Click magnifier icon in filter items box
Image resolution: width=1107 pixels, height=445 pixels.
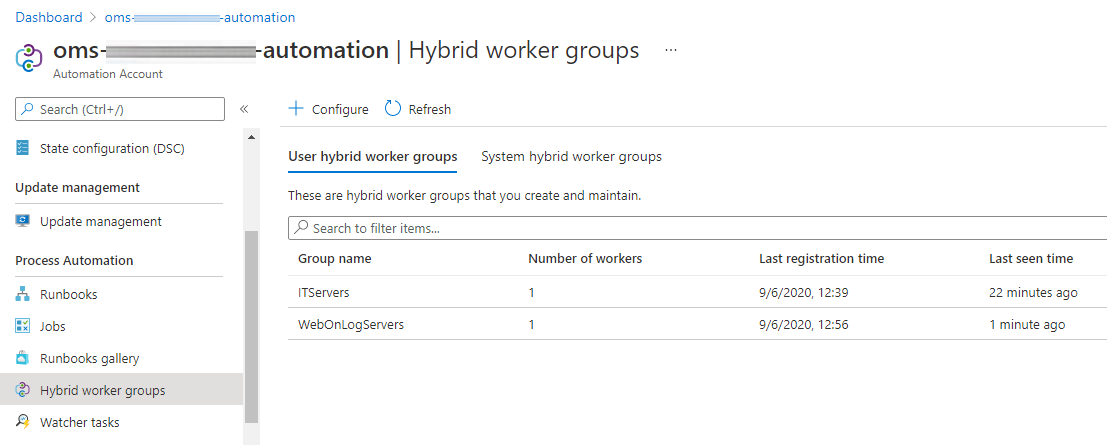point(301,228)
